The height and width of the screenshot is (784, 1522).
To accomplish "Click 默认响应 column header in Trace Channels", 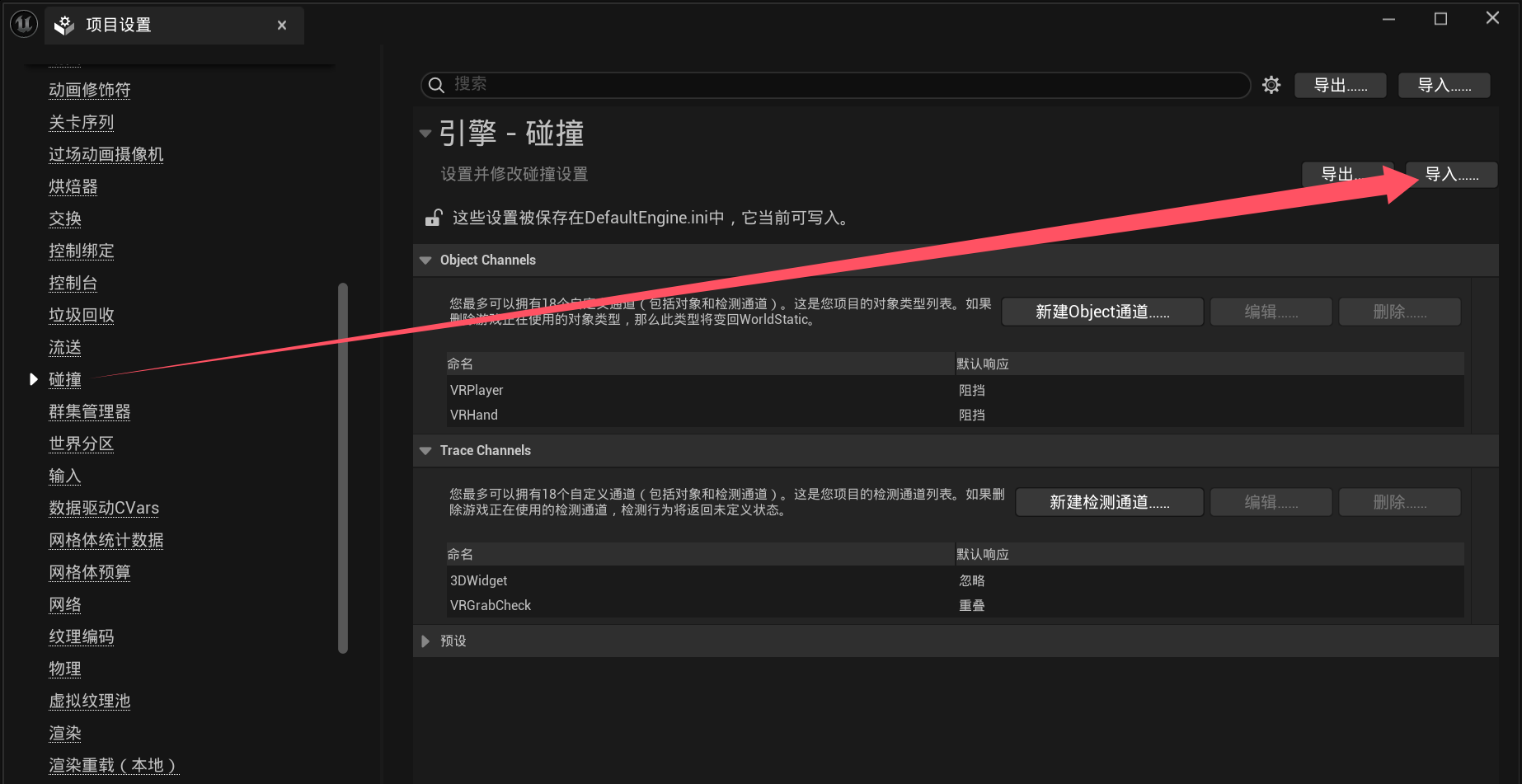I will click(1210, 554).
